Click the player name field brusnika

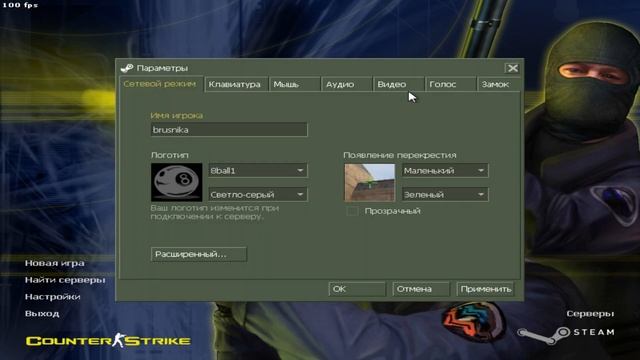(x=229, y=129)
